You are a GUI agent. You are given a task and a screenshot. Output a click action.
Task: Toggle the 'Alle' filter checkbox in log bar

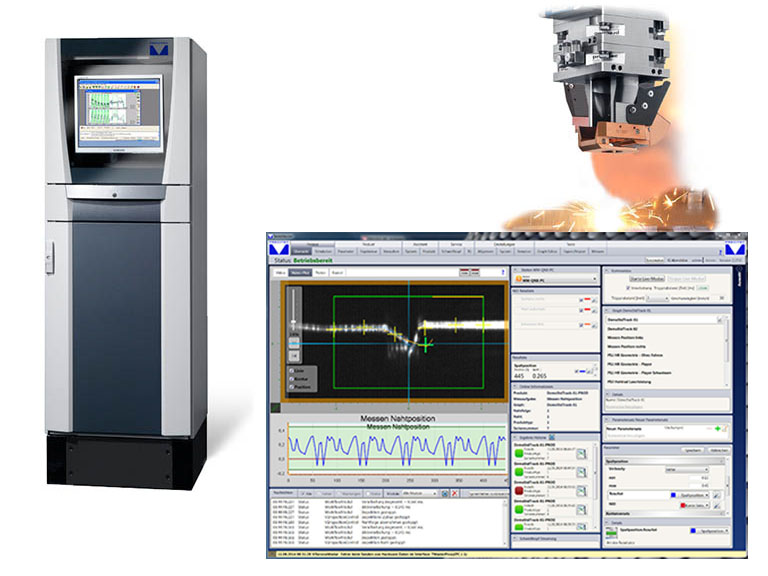pos(303,493)
